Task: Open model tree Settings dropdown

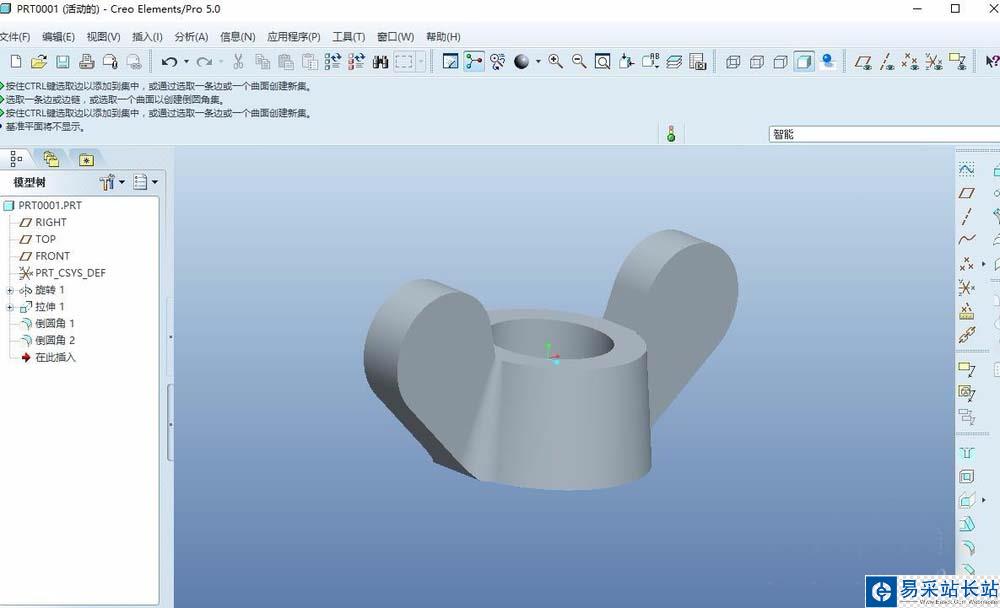Action: pos(112,182)
